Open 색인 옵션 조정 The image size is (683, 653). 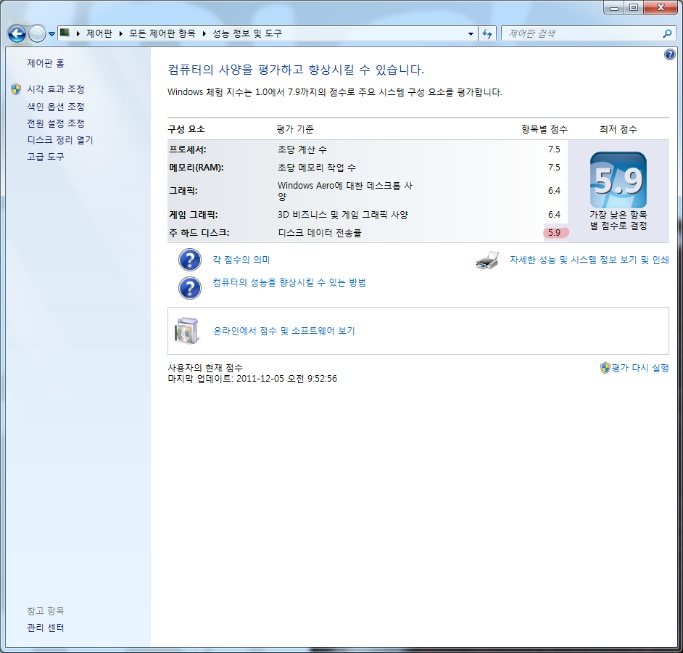pyautogui.click(x=56, y=107)
